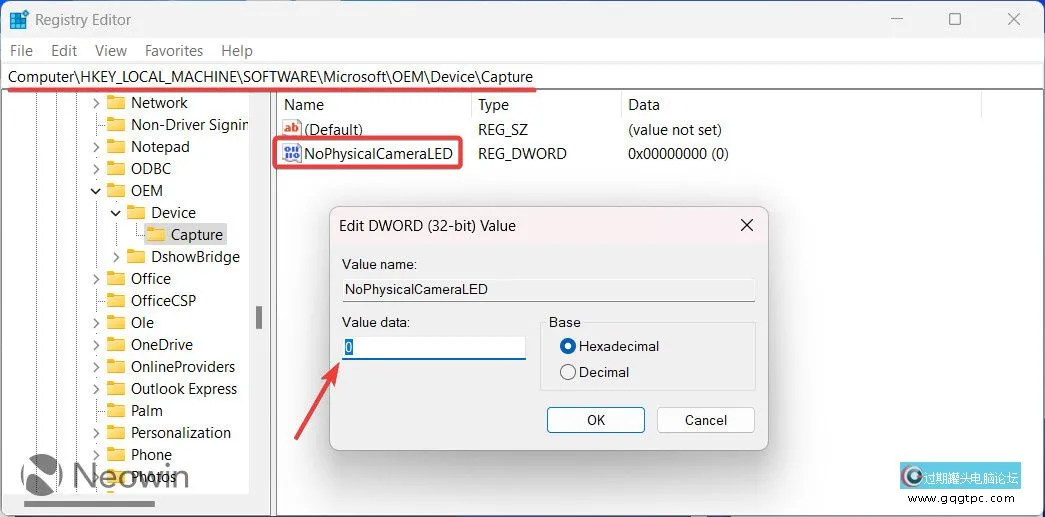Select the OnlineProviders folder icon
Image resolution: width=1045 pixels, height=517 pixels.
point(116,366)
